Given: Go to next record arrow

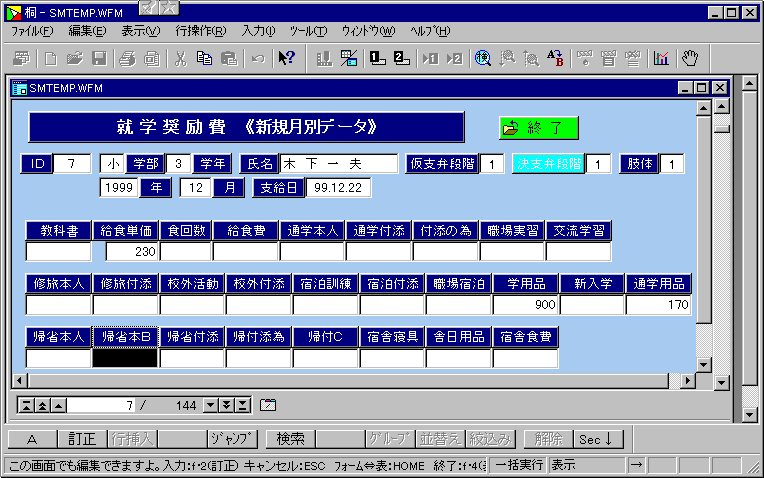Looking at the screenshot, I should click(x=211, y=405).
